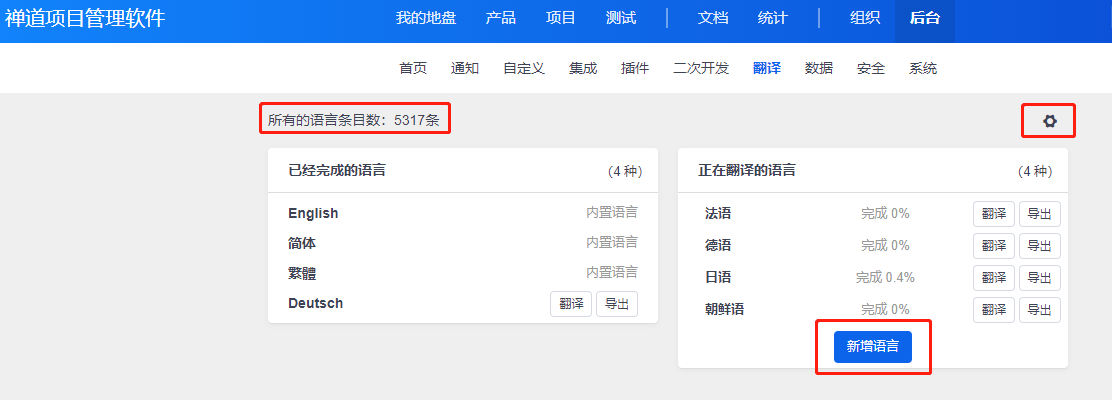This screenshot has width=1112, height=400.
Task: Go to 统计 in top navigation
Action: pos(772,18)
